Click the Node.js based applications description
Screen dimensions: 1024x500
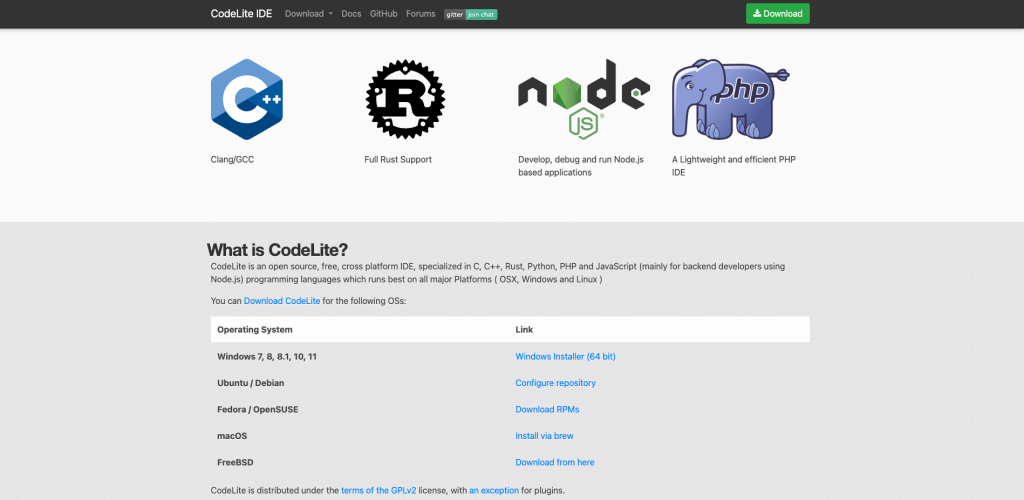point(581,166)
